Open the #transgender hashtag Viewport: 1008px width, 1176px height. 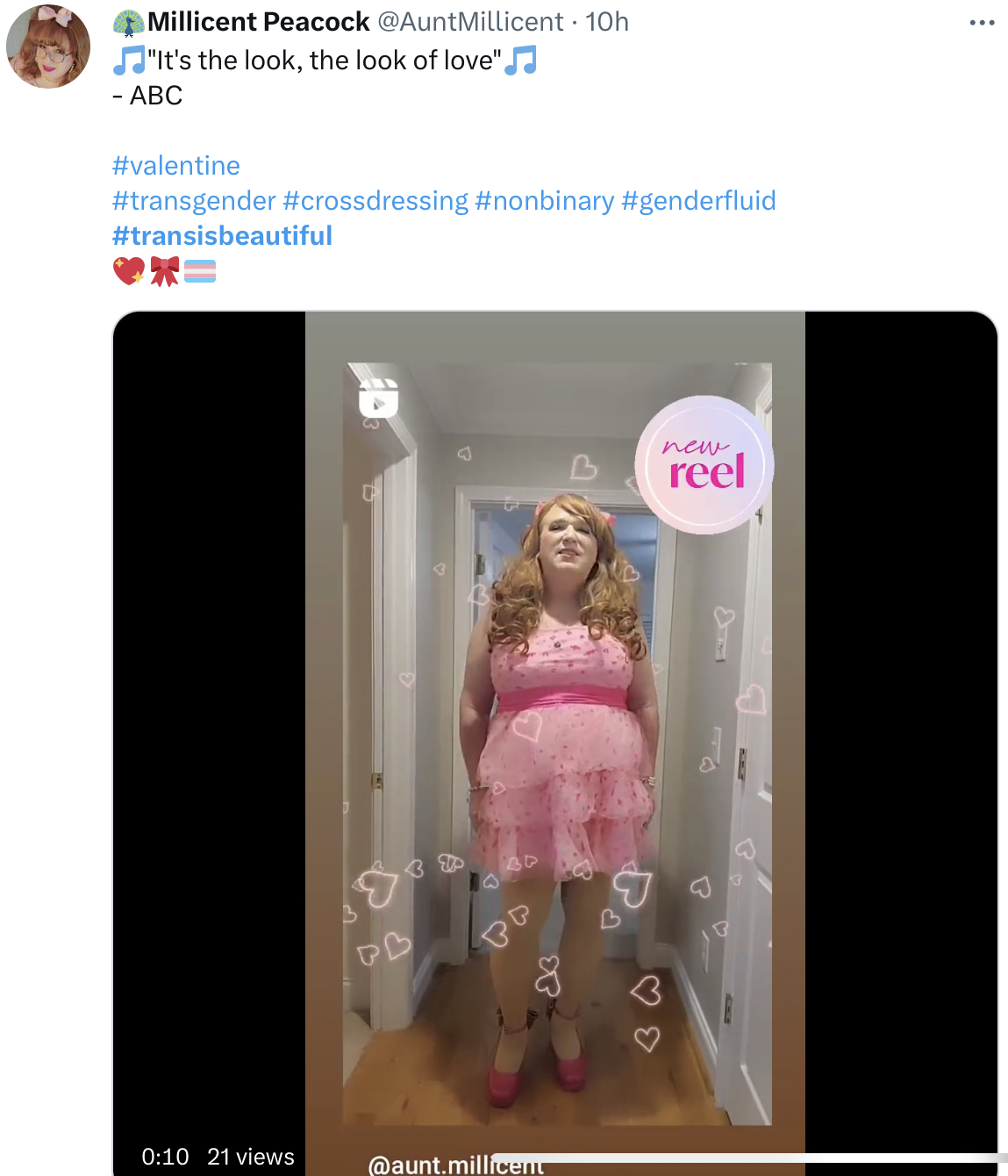194,201
